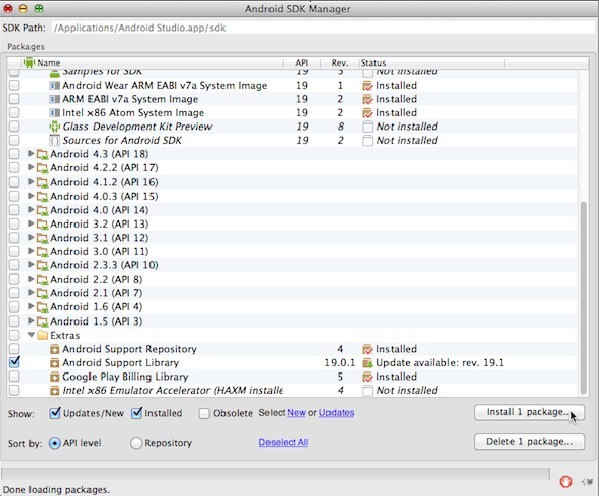
Task: Click the Android 2.3.3 (API 10) folder icon
Action: click(x=42, y=265)
